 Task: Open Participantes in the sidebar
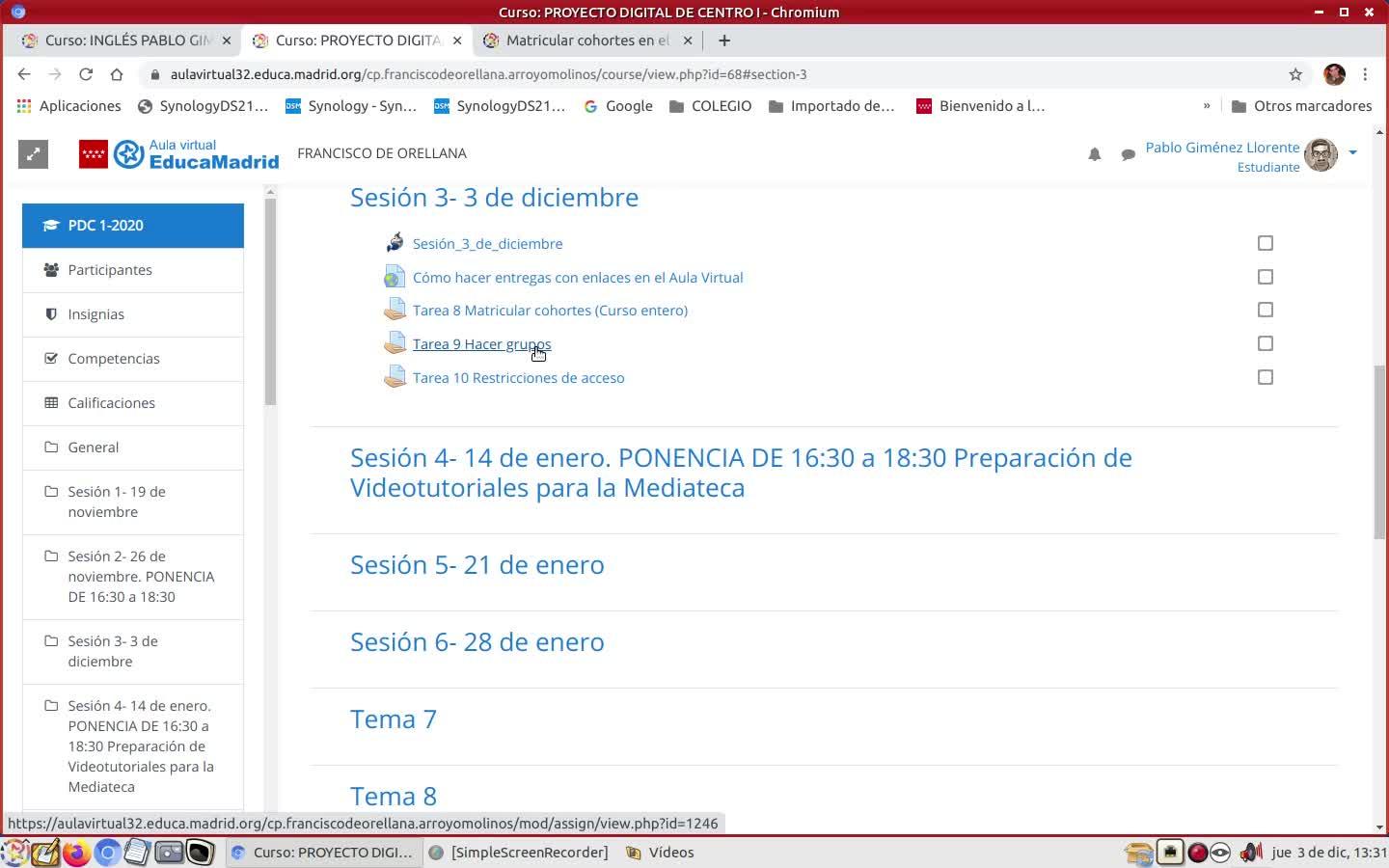(133, 270)
